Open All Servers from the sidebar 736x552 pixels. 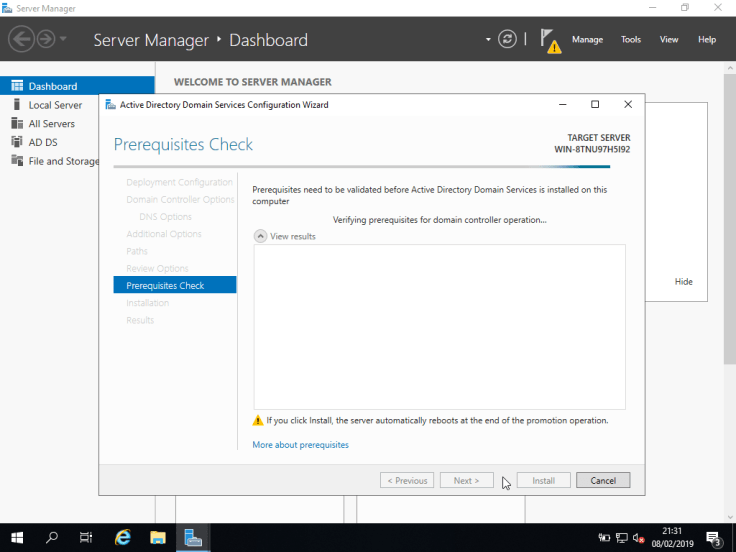click(51, 124)
